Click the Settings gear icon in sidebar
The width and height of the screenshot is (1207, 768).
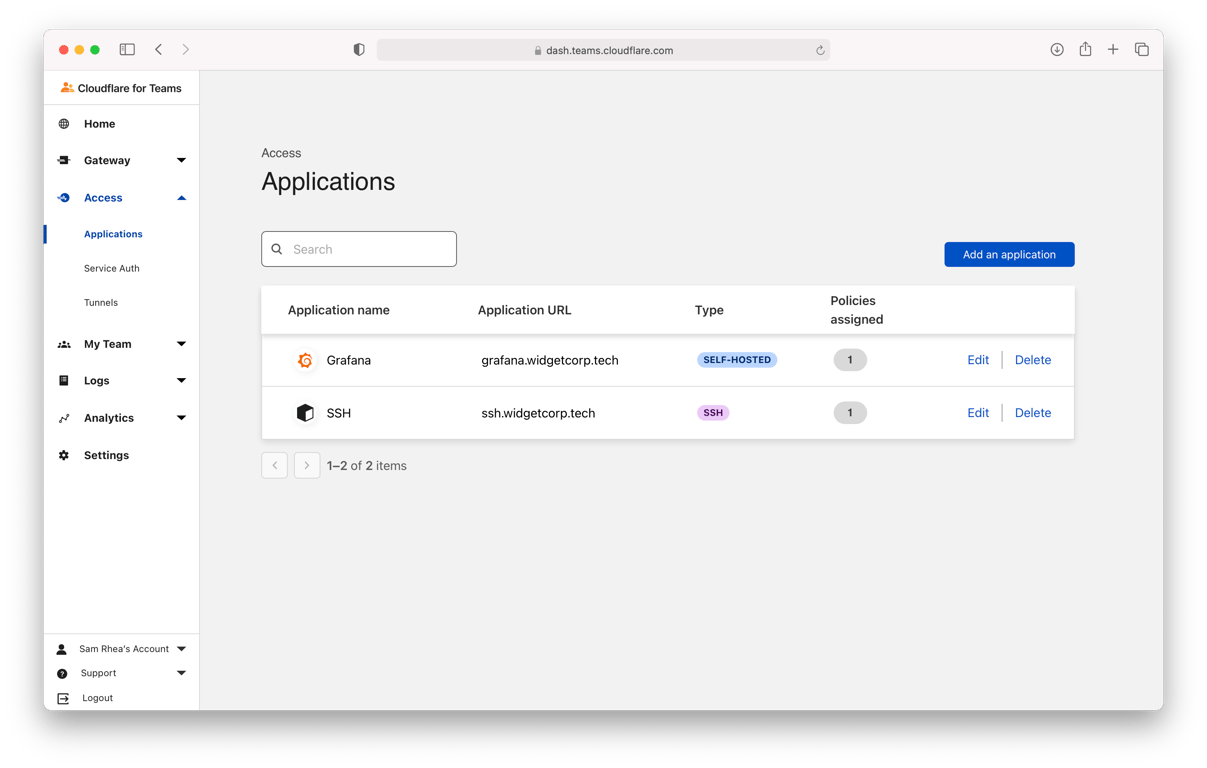(64, 455)
